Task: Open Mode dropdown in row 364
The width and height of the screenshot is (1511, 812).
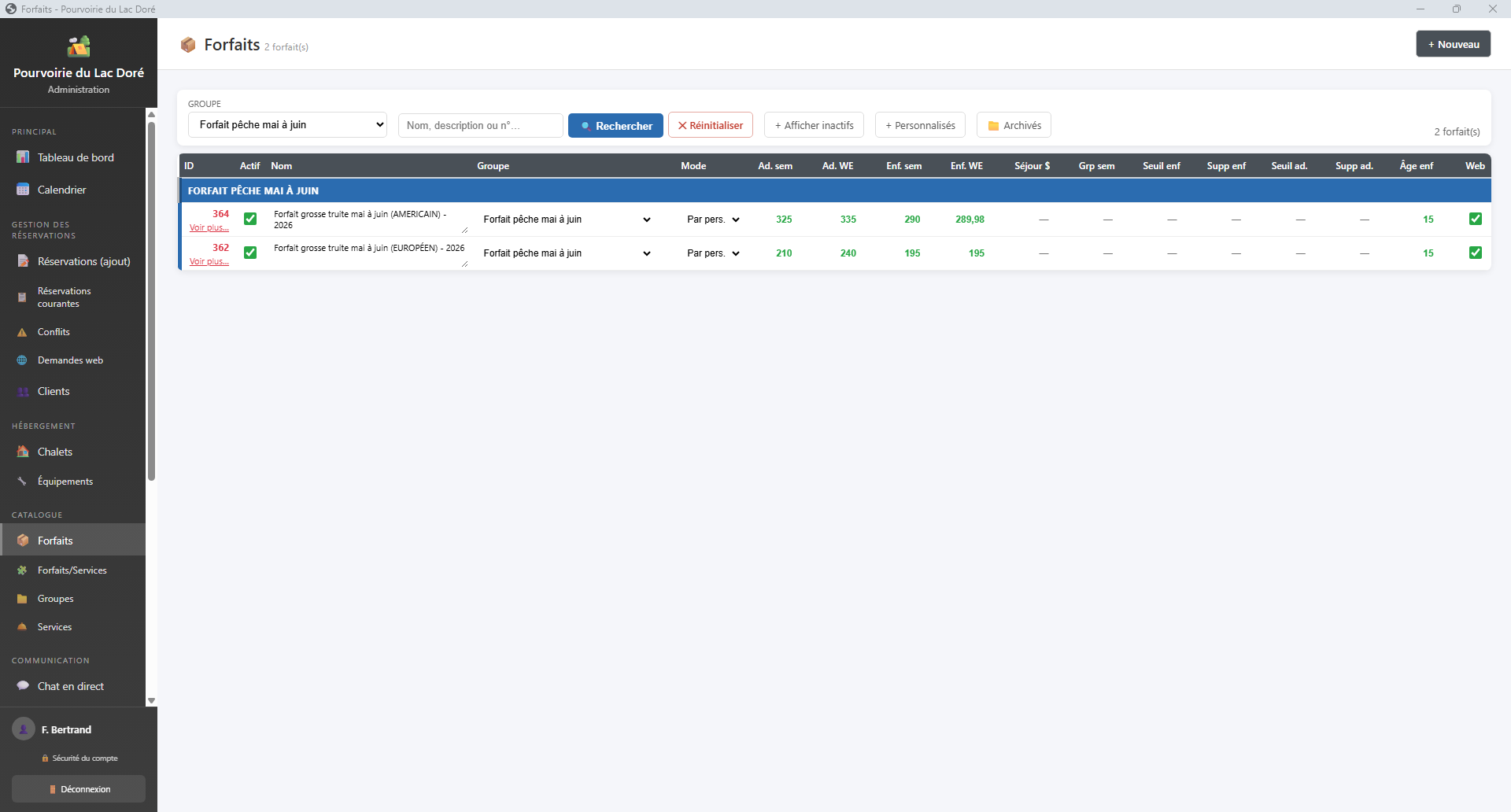Action: click(713, 220)
